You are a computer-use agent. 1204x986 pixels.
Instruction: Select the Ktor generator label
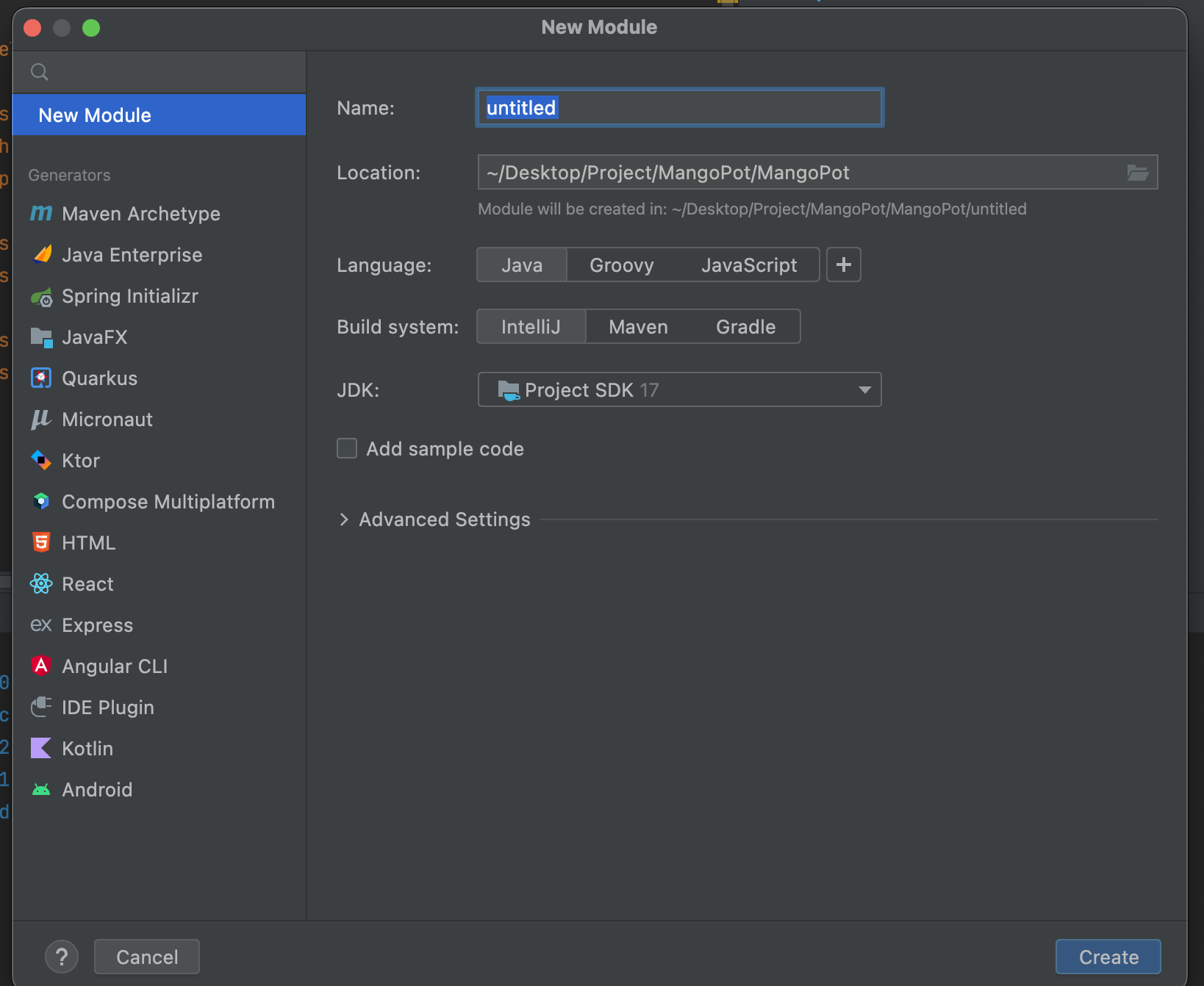point(81,461)
